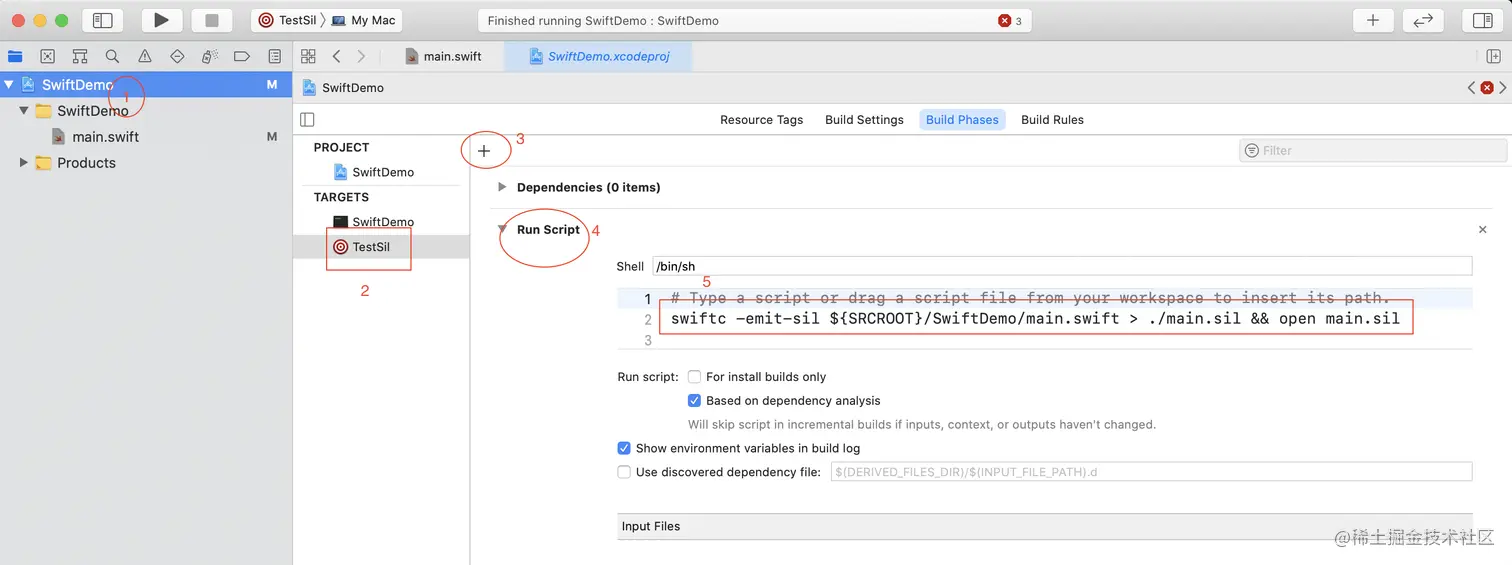Open the Issue navigator warning icon

[145, 56]
